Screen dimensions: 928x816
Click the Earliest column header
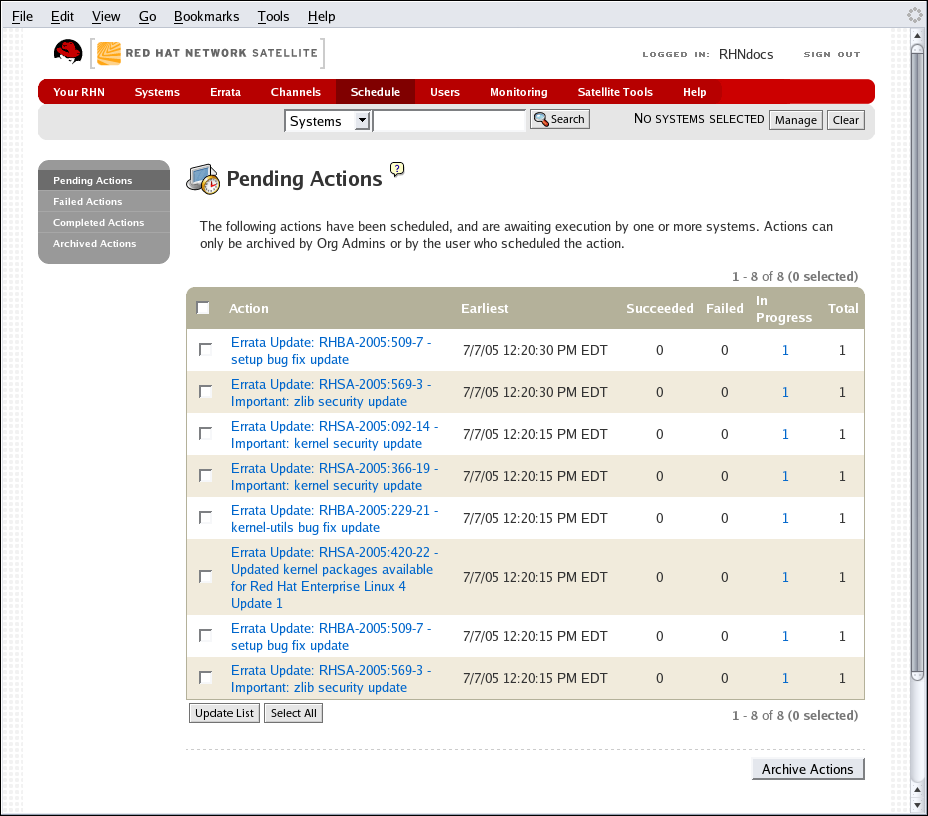484,308
